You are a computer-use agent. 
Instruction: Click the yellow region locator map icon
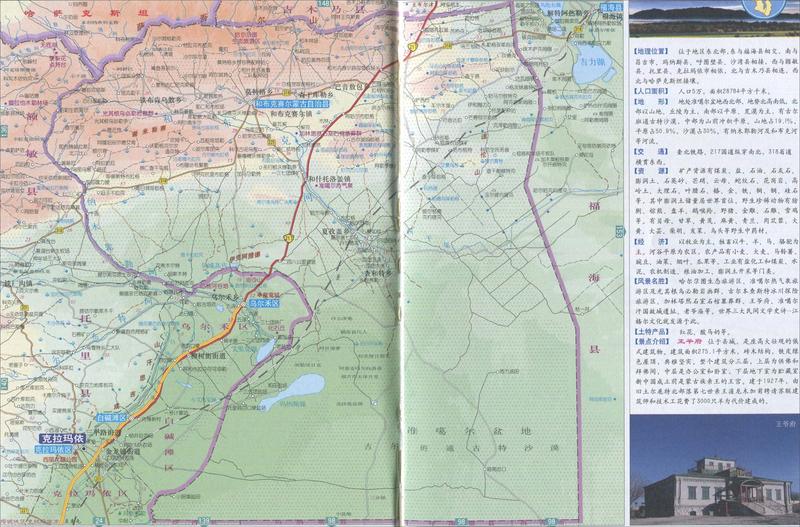769,19
